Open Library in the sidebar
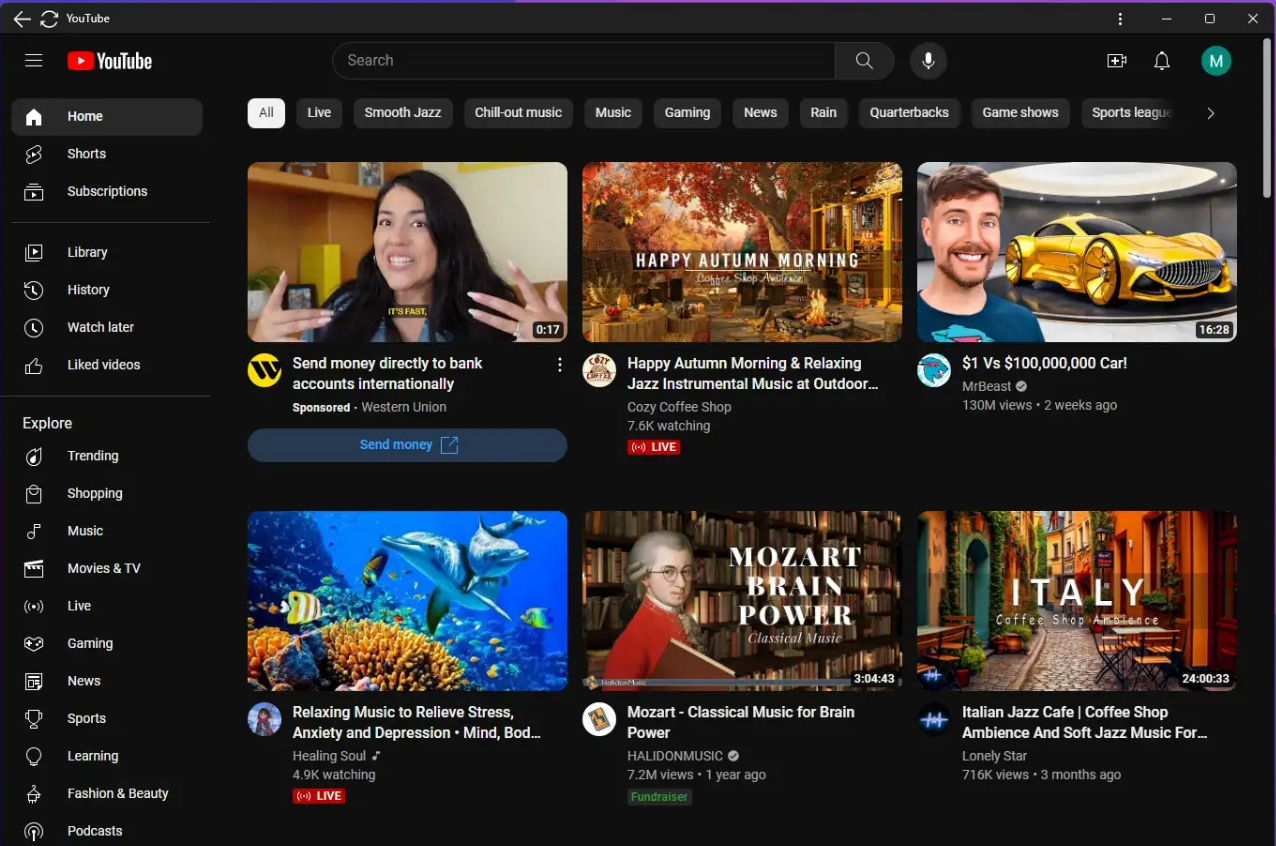Image resolution: width=1276 pixels, height=846 pixels. tap(107, 252)
